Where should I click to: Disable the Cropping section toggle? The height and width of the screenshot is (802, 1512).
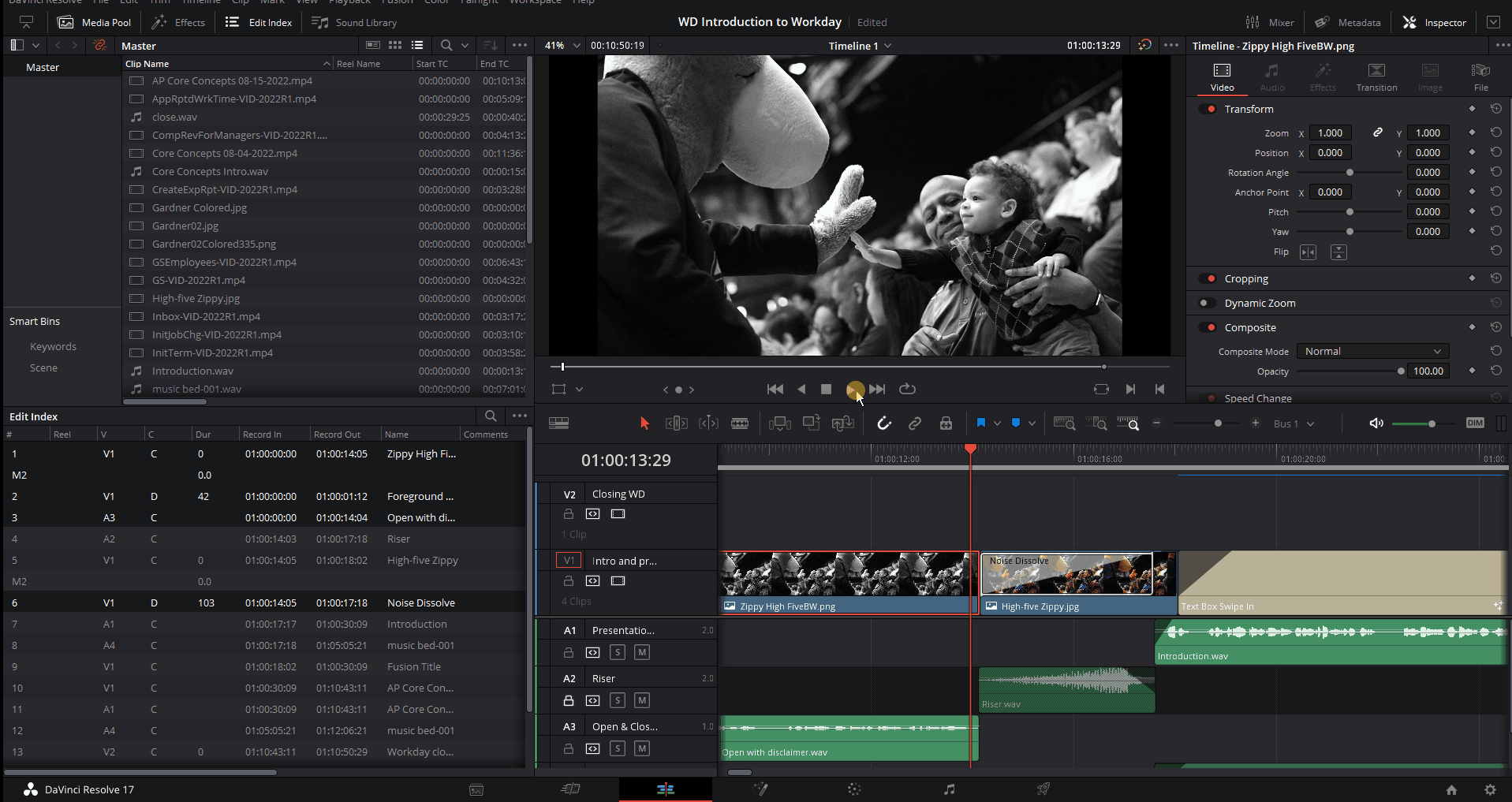[1208, 278]
